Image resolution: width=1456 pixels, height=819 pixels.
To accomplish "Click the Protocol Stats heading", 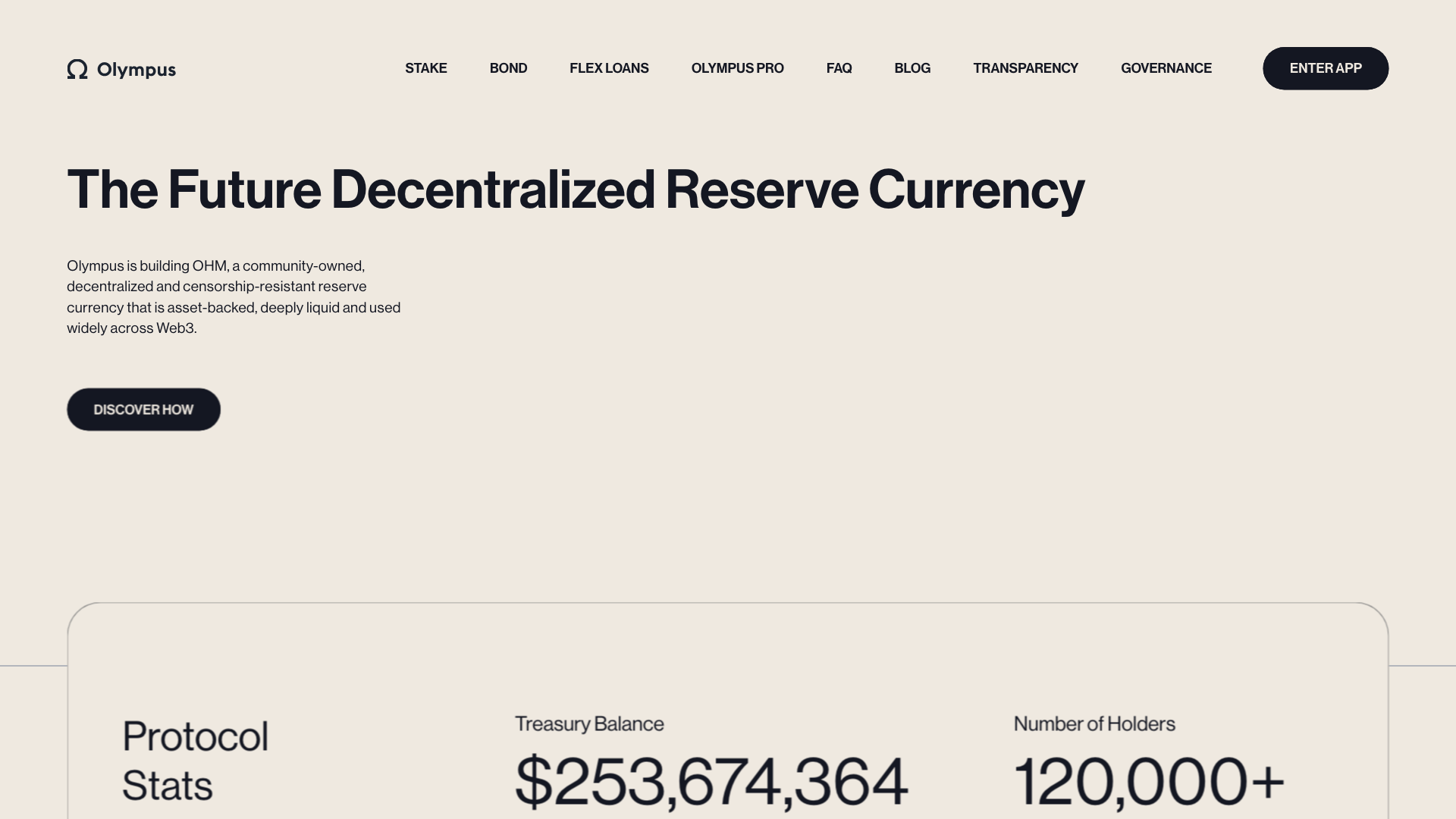I will tap(195, 761).
